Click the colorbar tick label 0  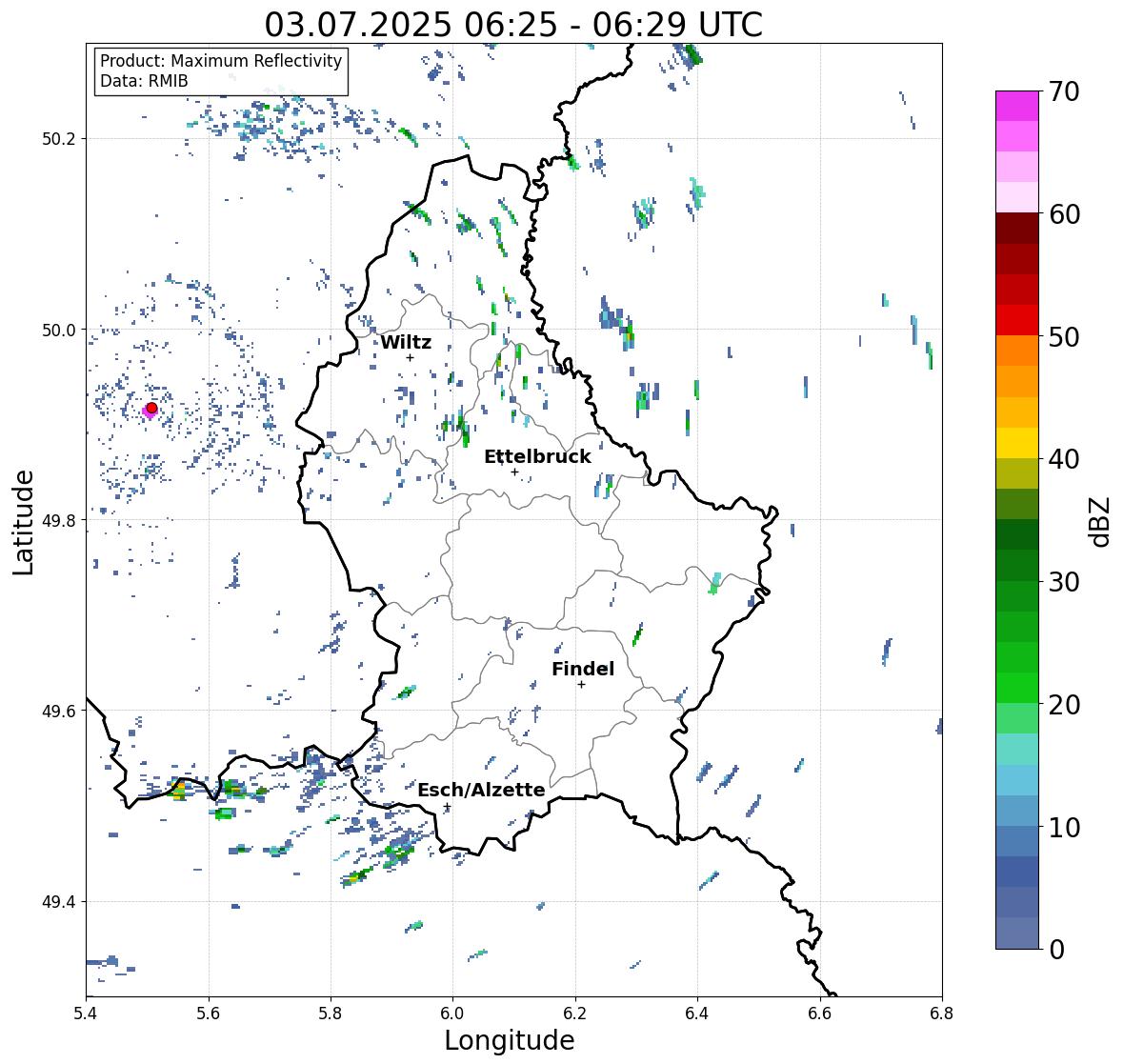tap(1056, 950)
